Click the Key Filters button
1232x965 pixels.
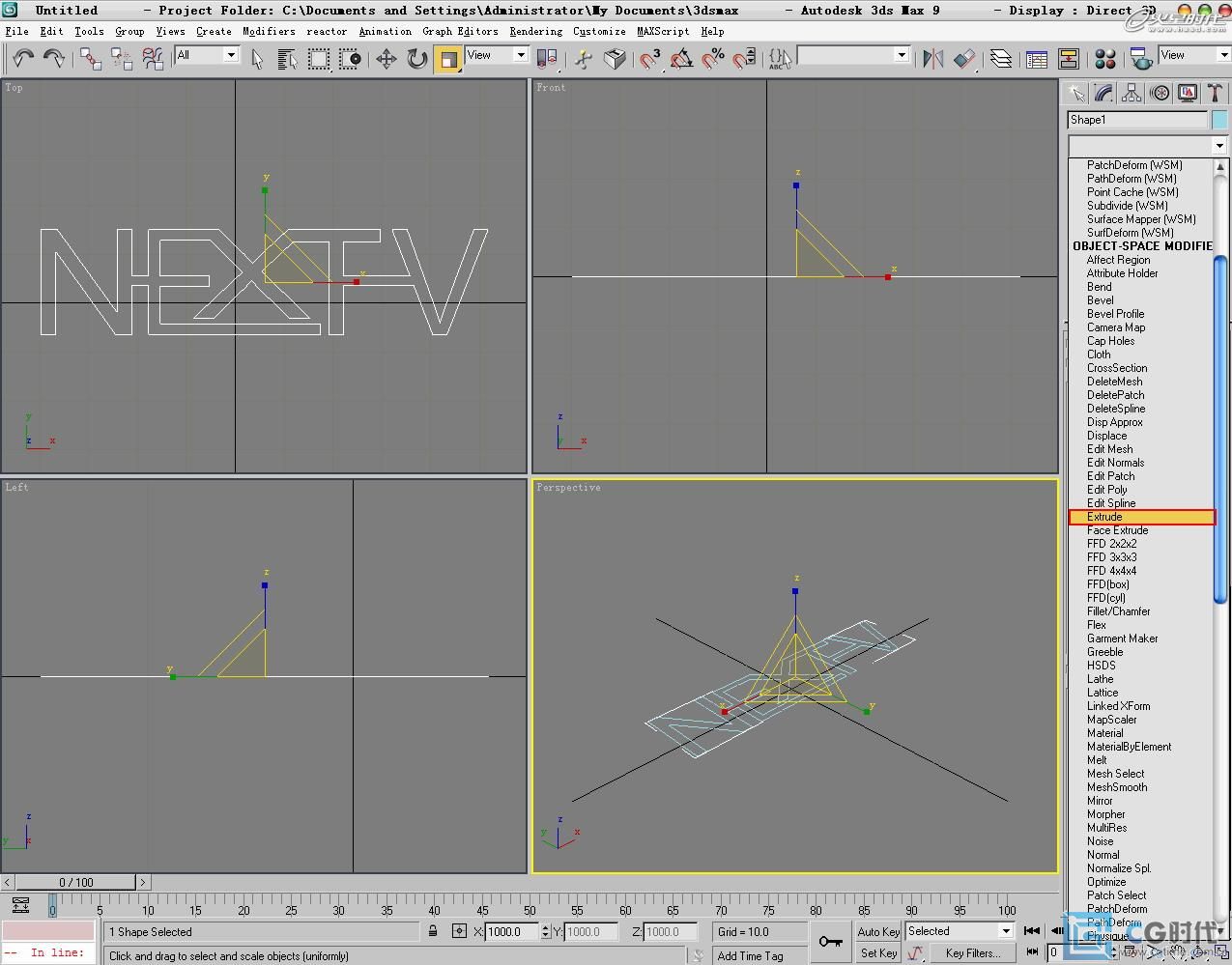point(972,953)
